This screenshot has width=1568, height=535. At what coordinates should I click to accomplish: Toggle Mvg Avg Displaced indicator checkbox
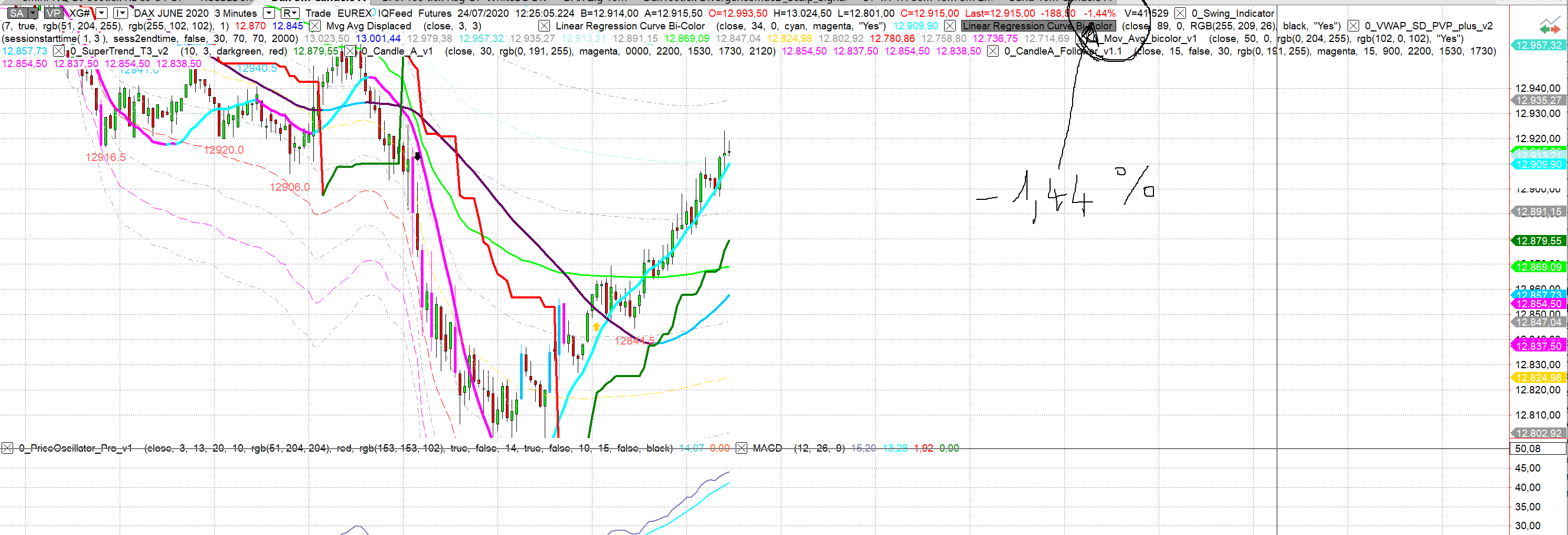tap(315, 26)
